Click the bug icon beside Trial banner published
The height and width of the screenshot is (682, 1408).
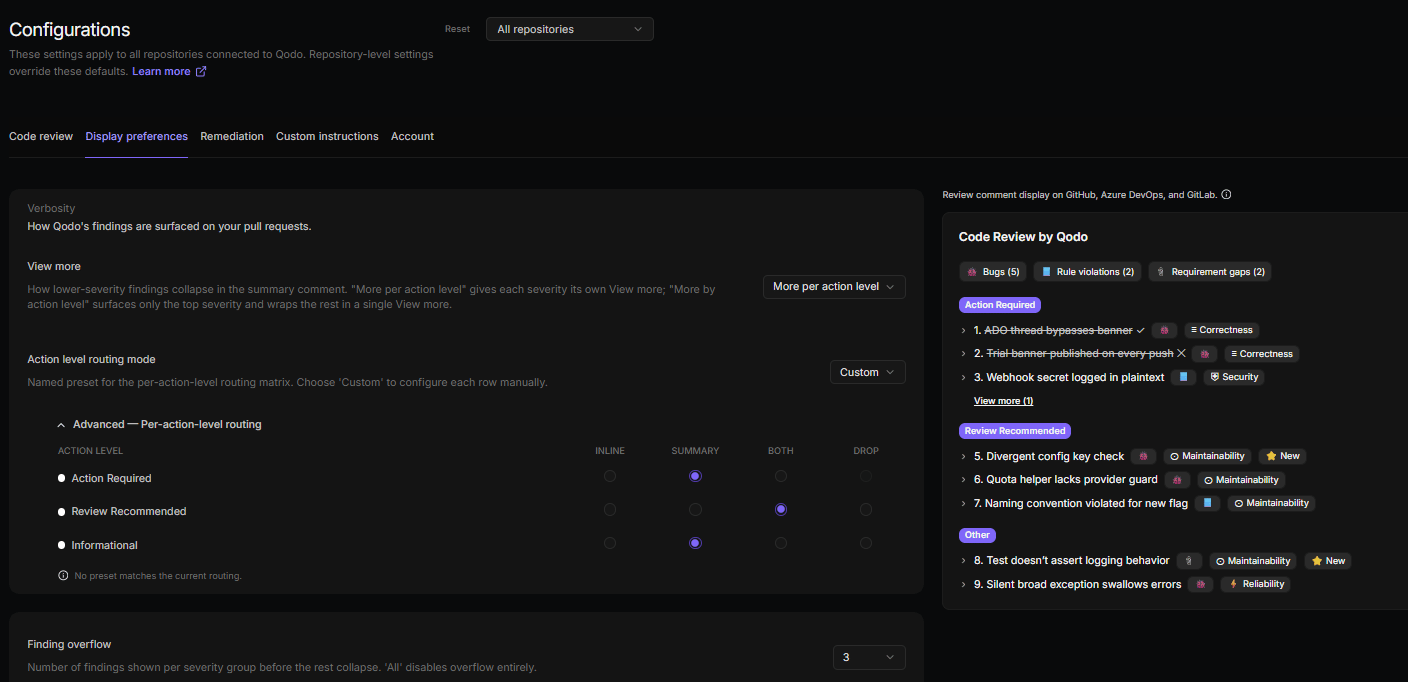click(1205, 354)
